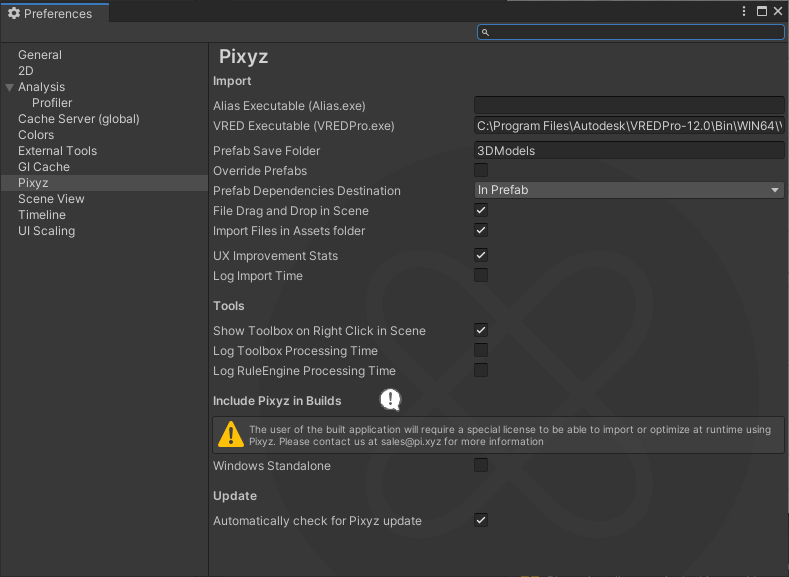
Task: Click the preferences search field
Action: pyautogui.click(x=630, y=32)
